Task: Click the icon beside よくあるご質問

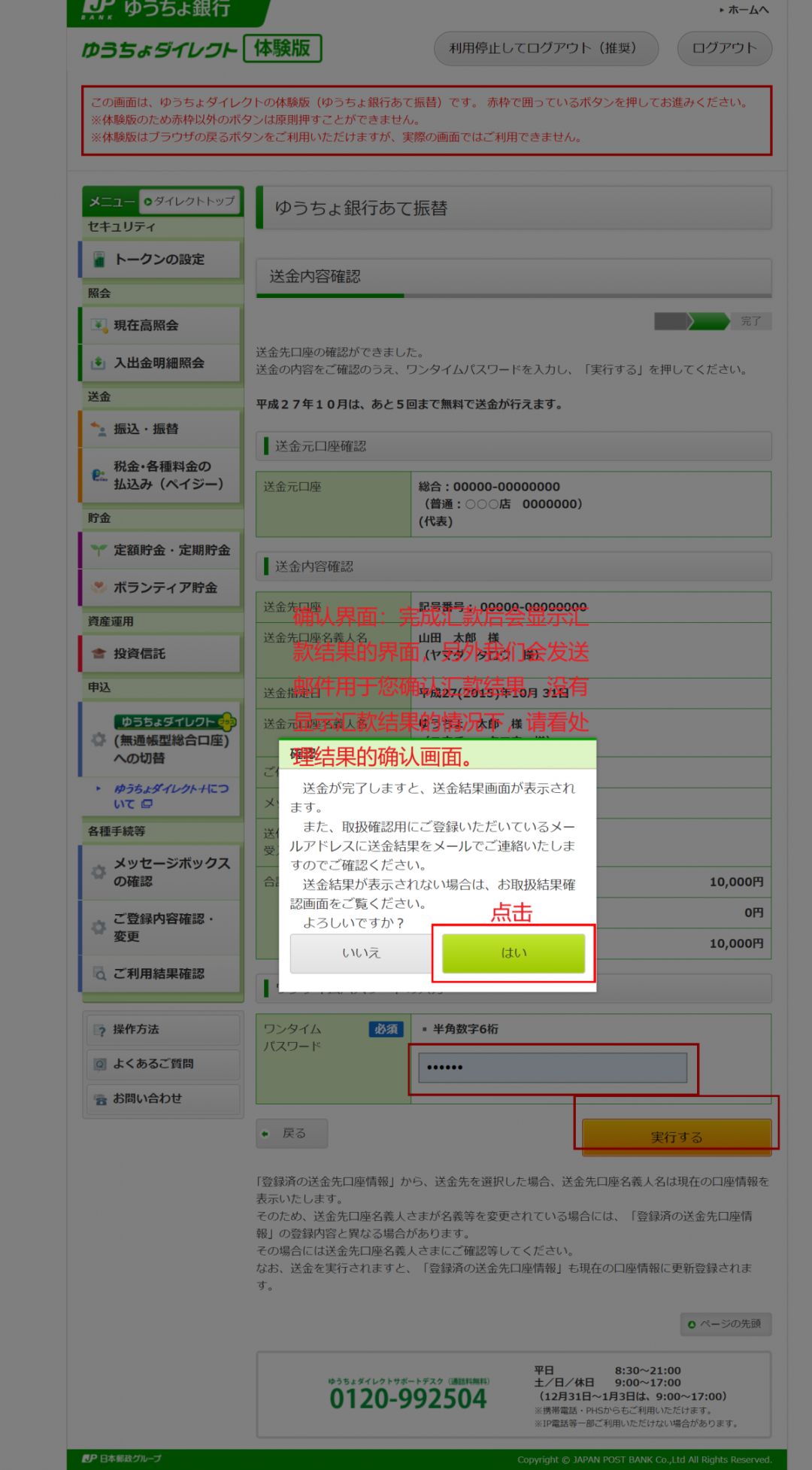Action: tap(100, 1064)
